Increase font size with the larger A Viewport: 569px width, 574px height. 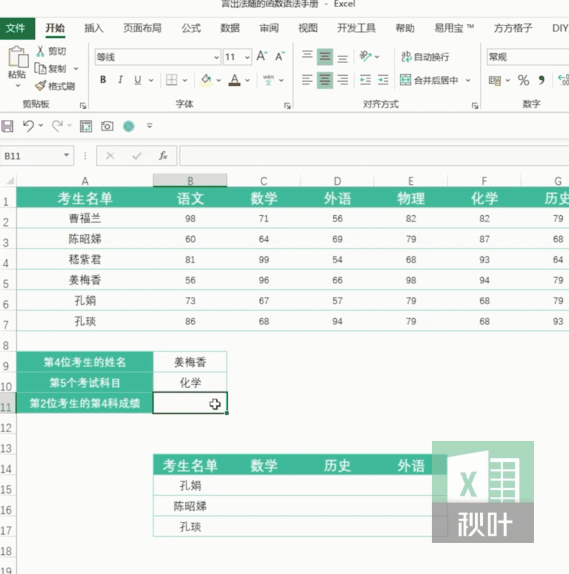[x=262, y=56]
